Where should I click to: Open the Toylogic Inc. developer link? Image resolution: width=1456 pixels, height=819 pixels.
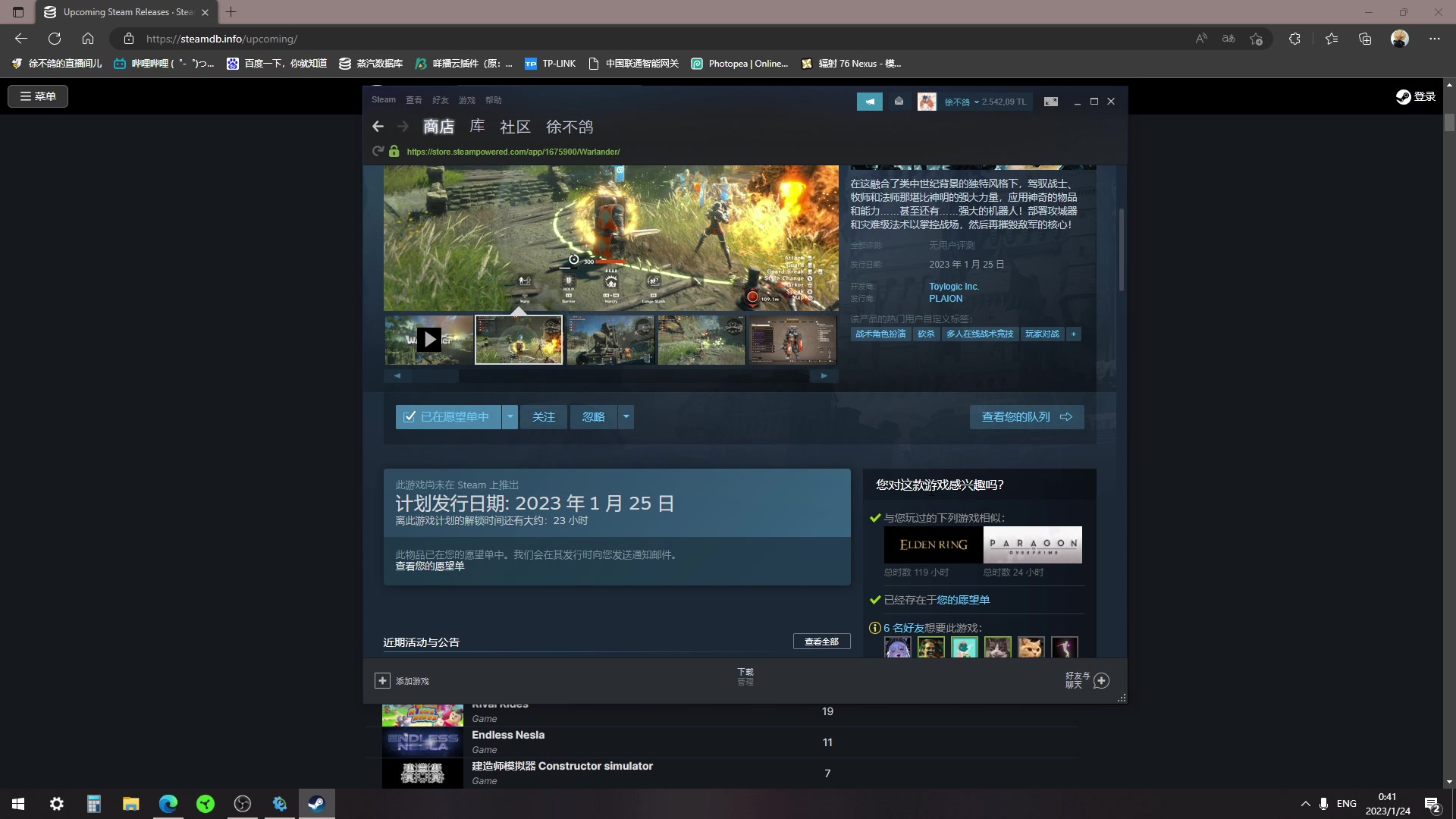(x=954, y=287)
